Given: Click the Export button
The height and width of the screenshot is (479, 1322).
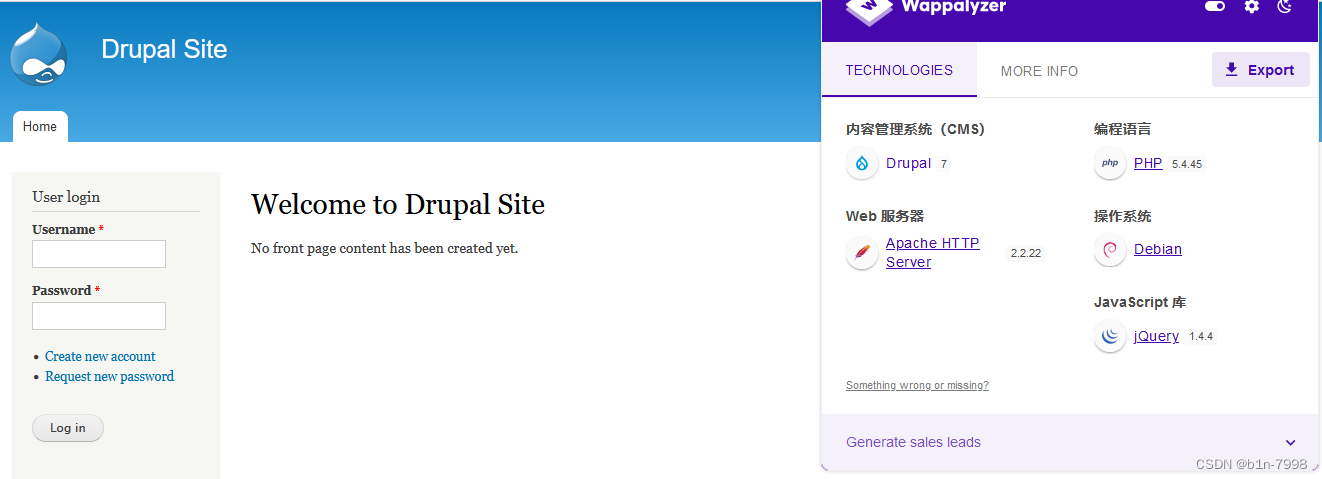Looking at the screenshot, I should click(x=1260, y=70).
